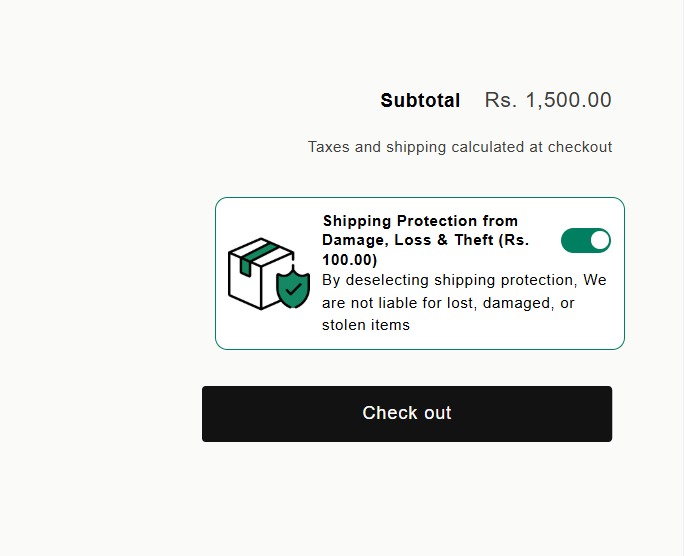
Task: Click the "Taxes and shipping calculated" note
Action: 459,147
